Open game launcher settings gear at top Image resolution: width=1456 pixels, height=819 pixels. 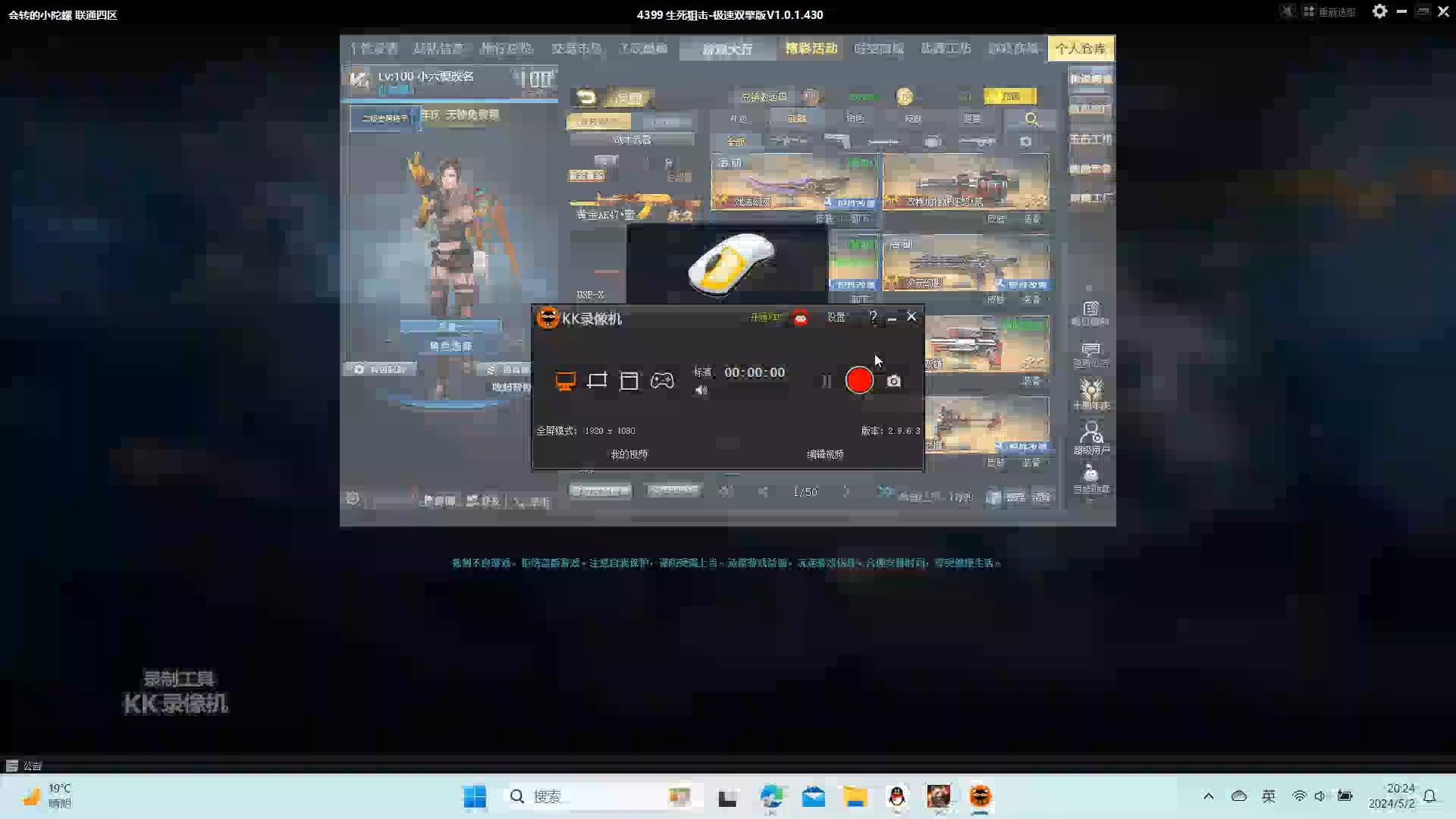point(1379,11)
